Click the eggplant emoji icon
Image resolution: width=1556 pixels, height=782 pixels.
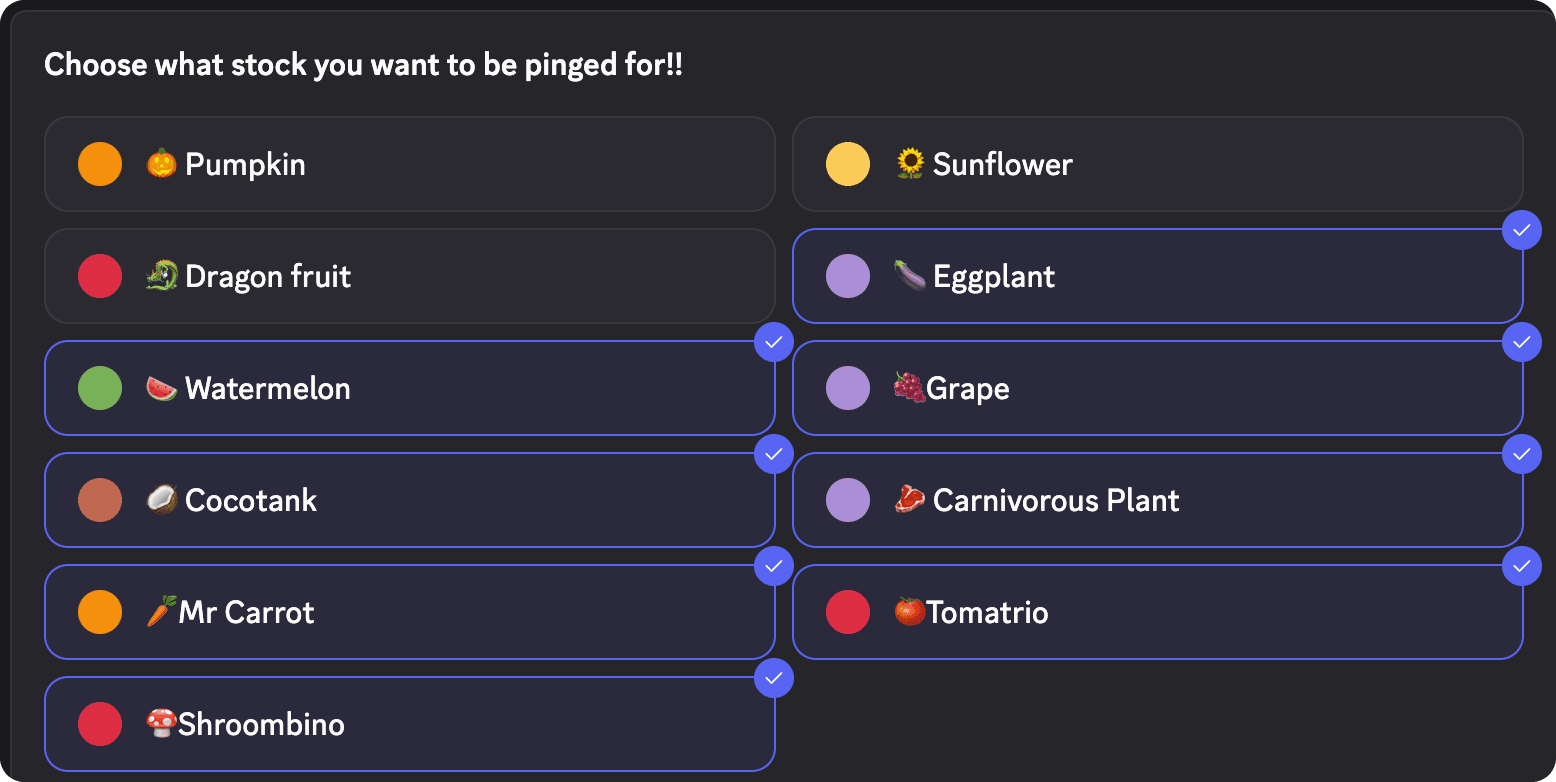910,276
